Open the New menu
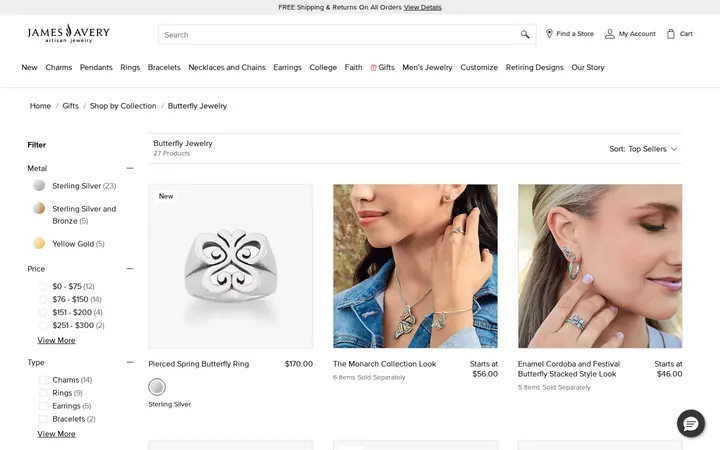This screenshot has width=720, height=450. tap(29, 67)
